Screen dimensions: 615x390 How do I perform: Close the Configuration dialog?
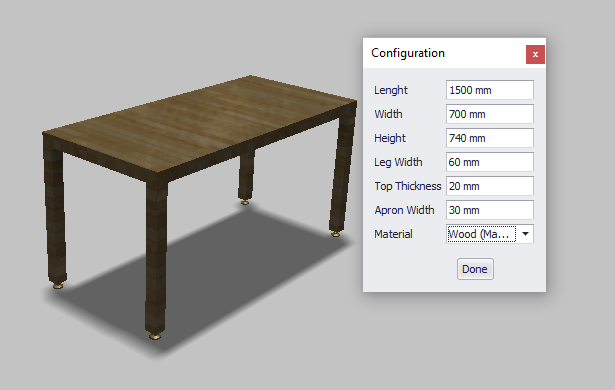tap(535, 54)
